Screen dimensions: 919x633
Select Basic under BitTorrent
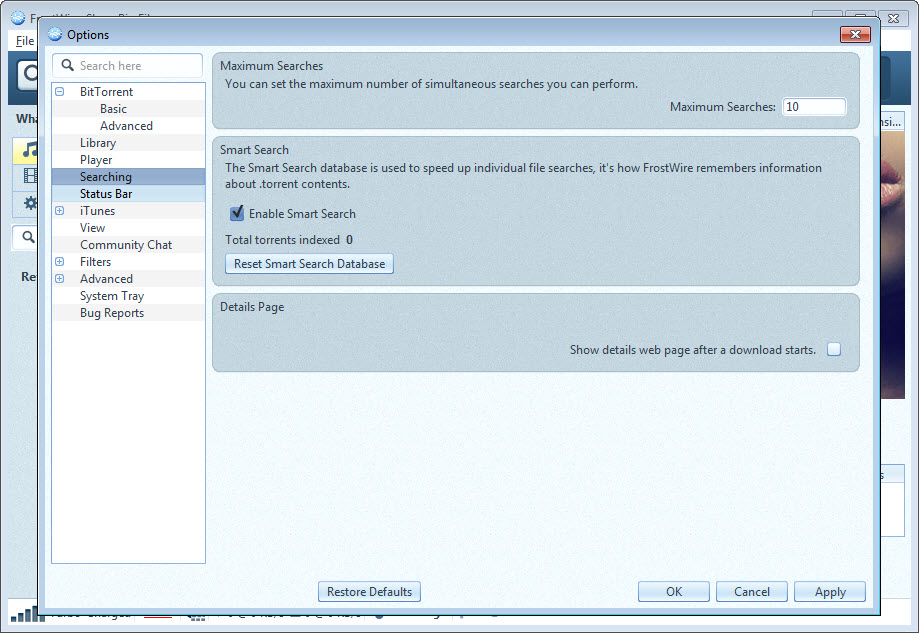(113, 108)
